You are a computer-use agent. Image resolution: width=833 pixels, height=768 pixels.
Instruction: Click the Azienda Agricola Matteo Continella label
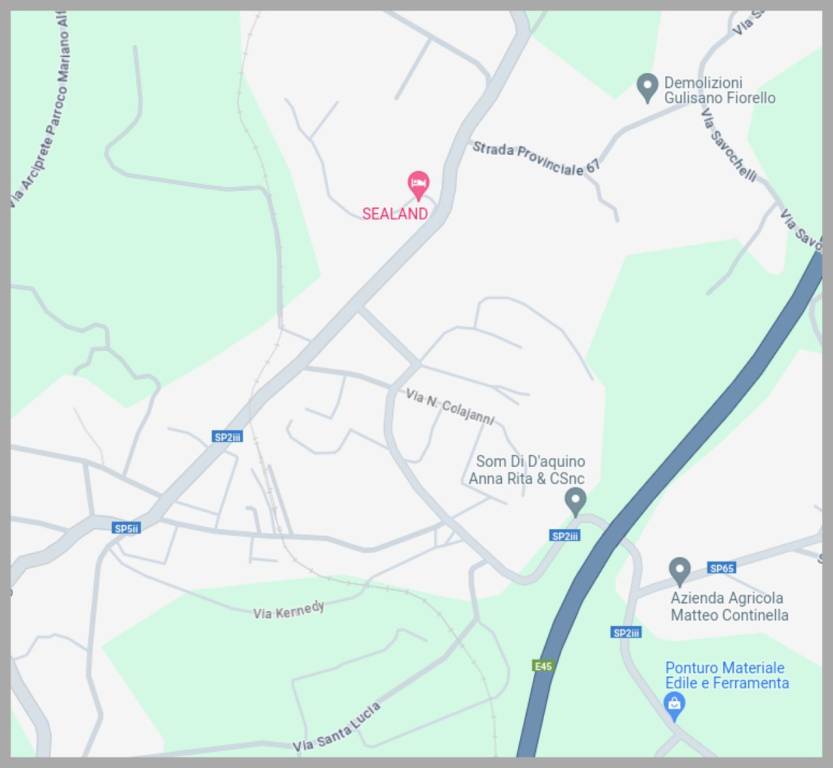[x=729, y=607]
